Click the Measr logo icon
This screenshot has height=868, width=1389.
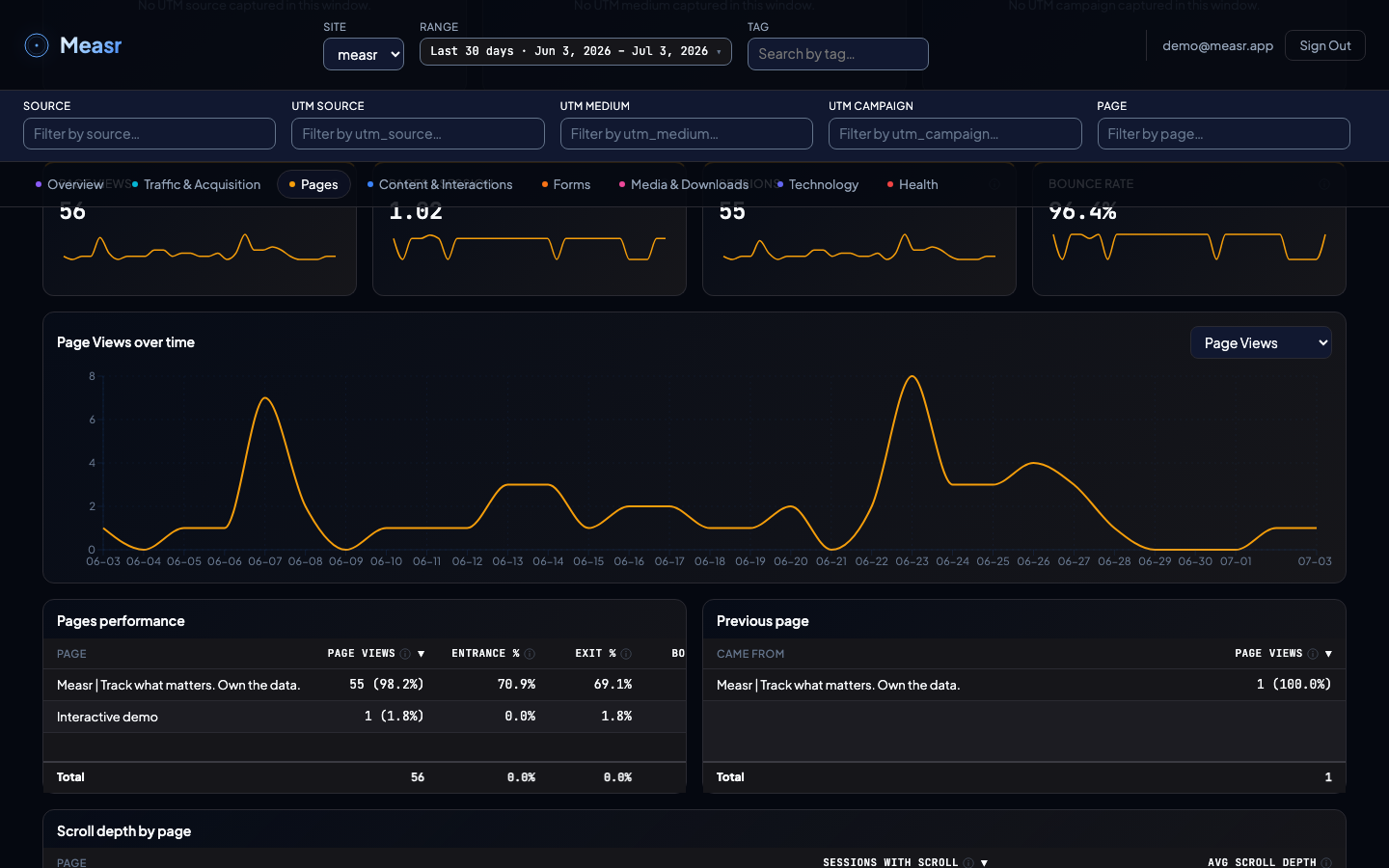37,45
